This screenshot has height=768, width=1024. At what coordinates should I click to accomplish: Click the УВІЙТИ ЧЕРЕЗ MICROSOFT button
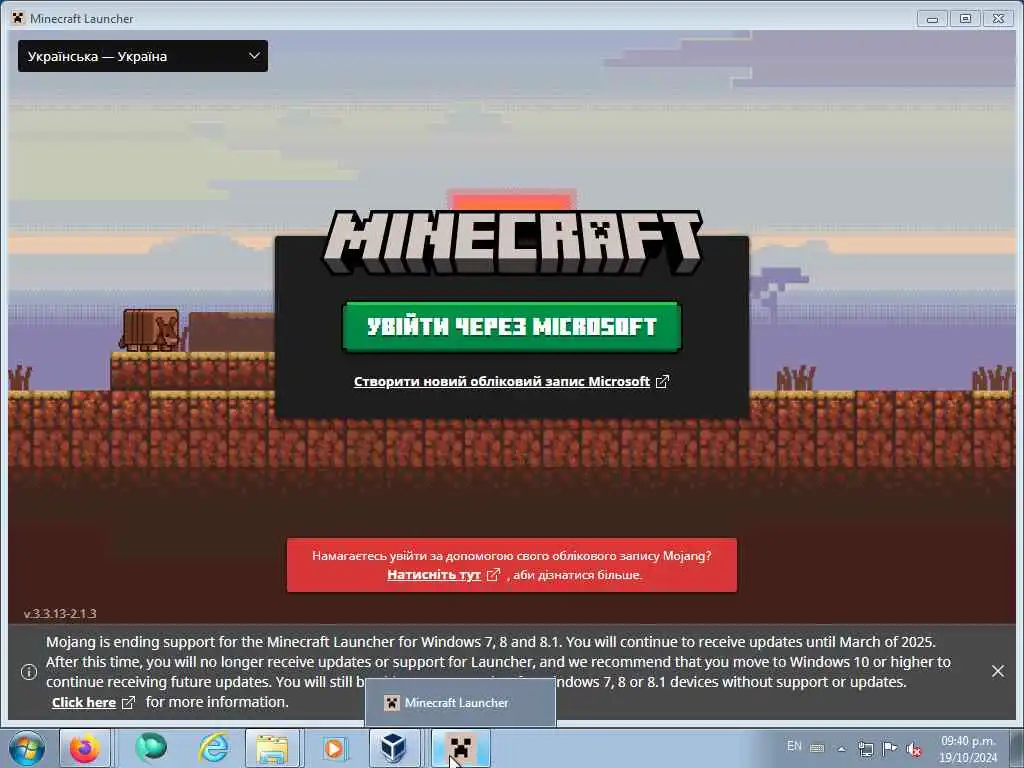tap(511, 327)
